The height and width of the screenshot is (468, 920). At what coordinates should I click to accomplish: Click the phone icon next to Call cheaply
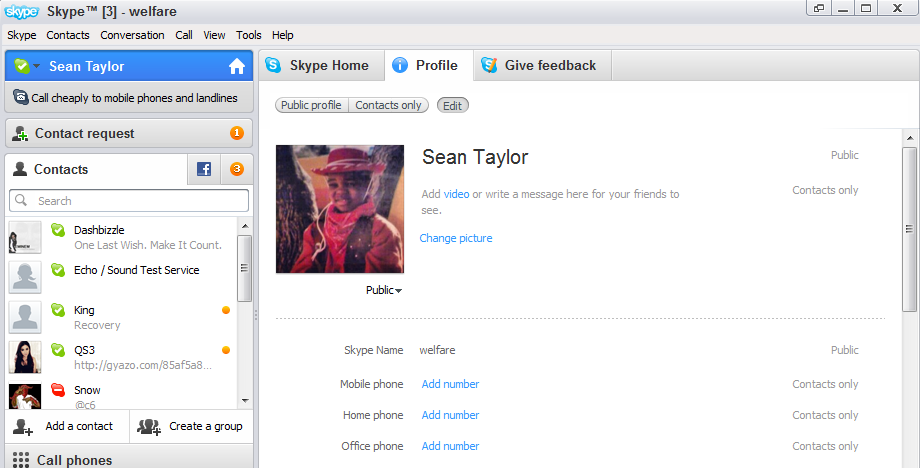pyautogui.click(x=21, y=97)
